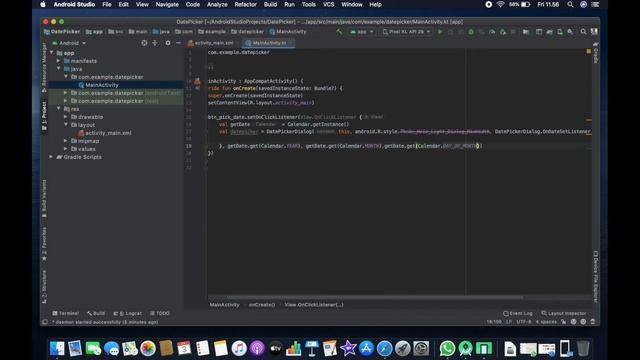The image size is (640, 360).
Task: Open the app run configuration dropdown
Action: 362,31
